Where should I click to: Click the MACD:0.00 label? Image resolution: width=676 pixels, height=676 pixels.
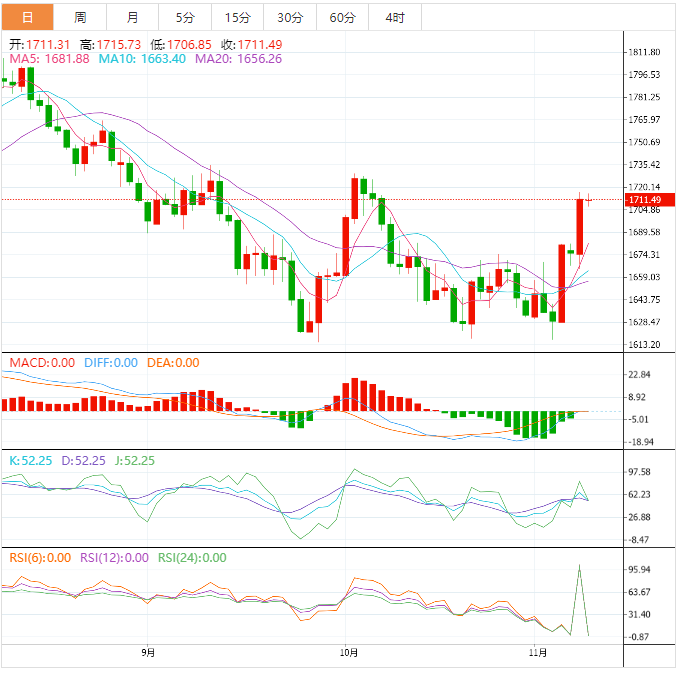click(x=42, y=363)
